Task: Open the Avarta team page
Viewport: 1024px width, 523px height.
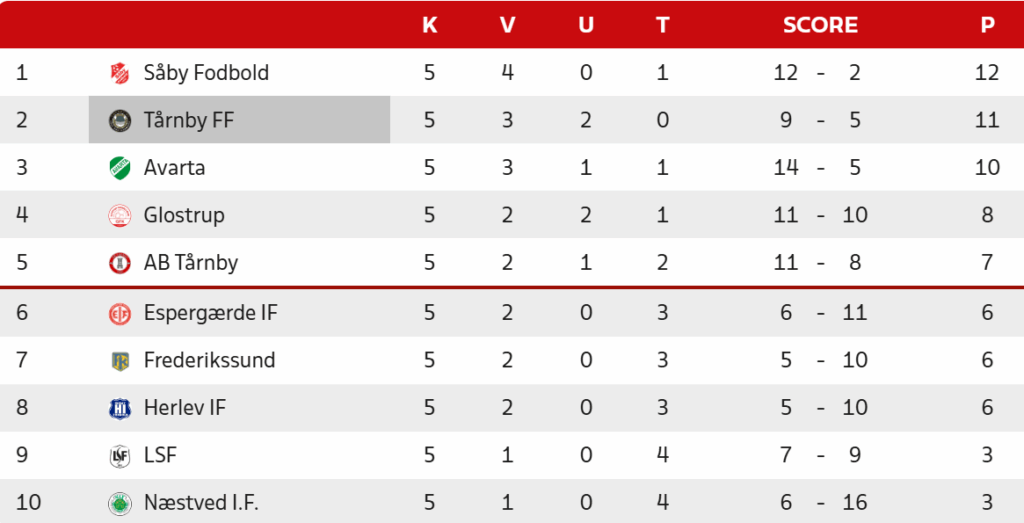Action: pos(174,168)
